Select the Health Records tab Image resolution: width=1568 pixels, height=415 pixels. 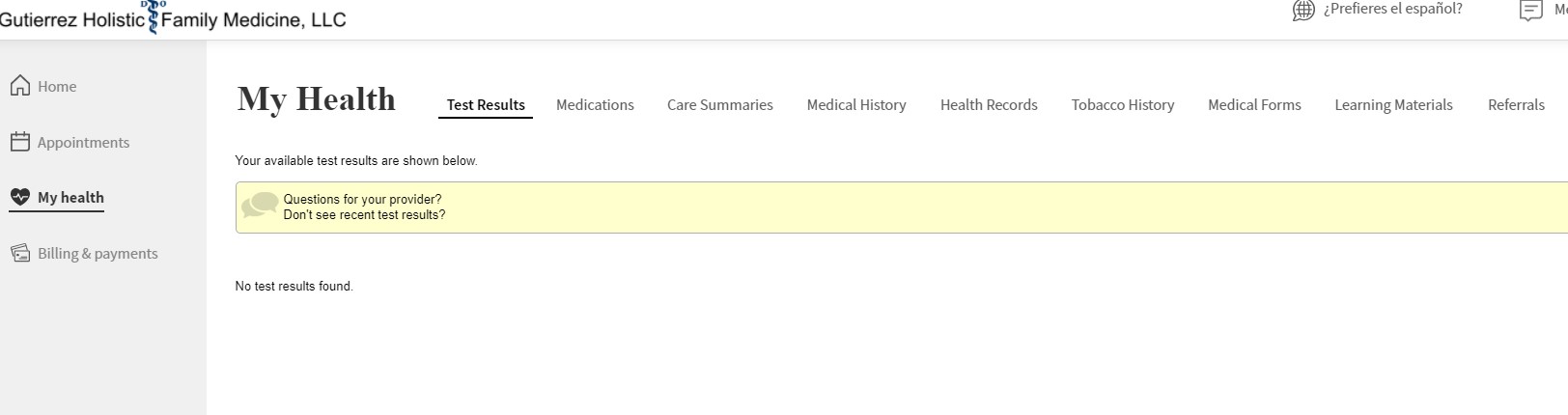[x=989, y=104]
